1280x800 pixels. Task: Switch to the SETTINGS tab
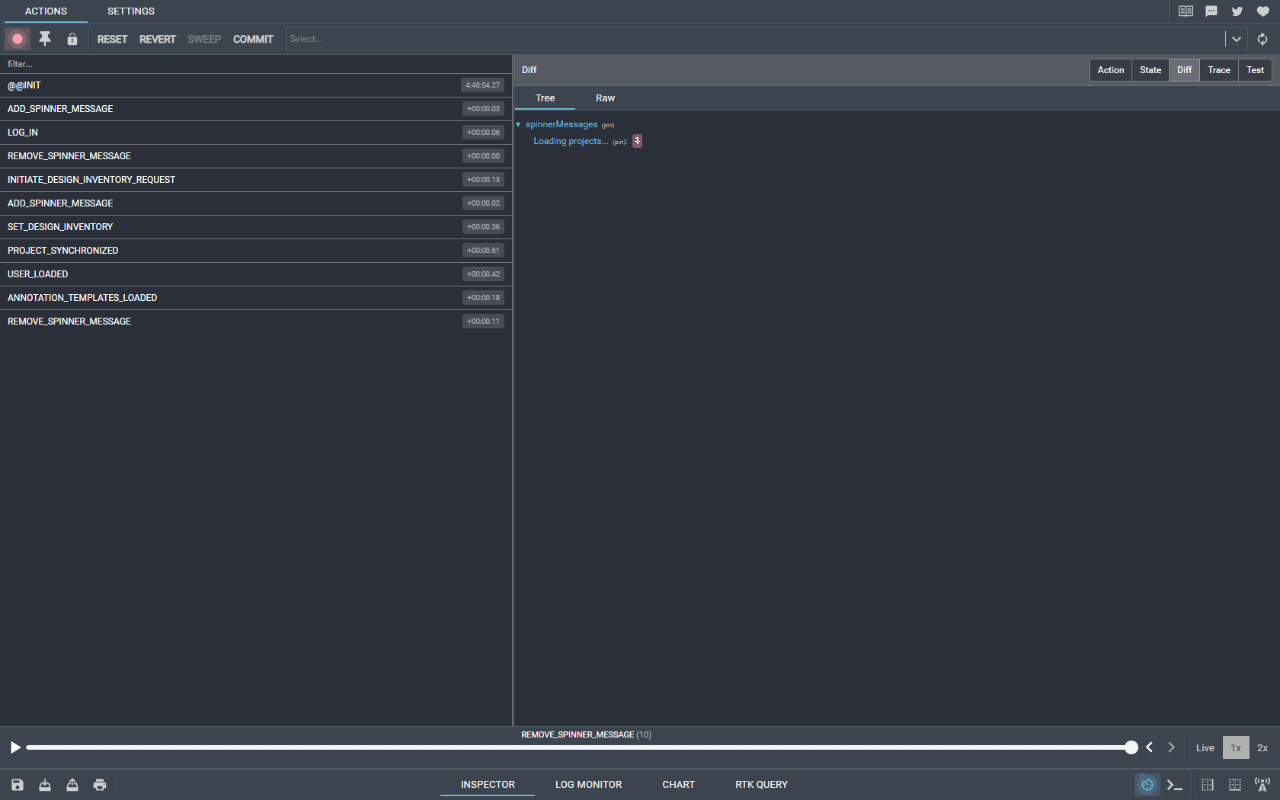tap(131, 11)
